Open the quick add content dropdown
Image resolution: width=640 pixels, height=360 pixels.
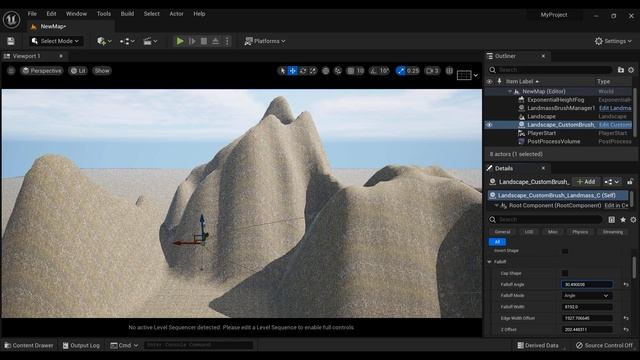(x=104, y=41)
